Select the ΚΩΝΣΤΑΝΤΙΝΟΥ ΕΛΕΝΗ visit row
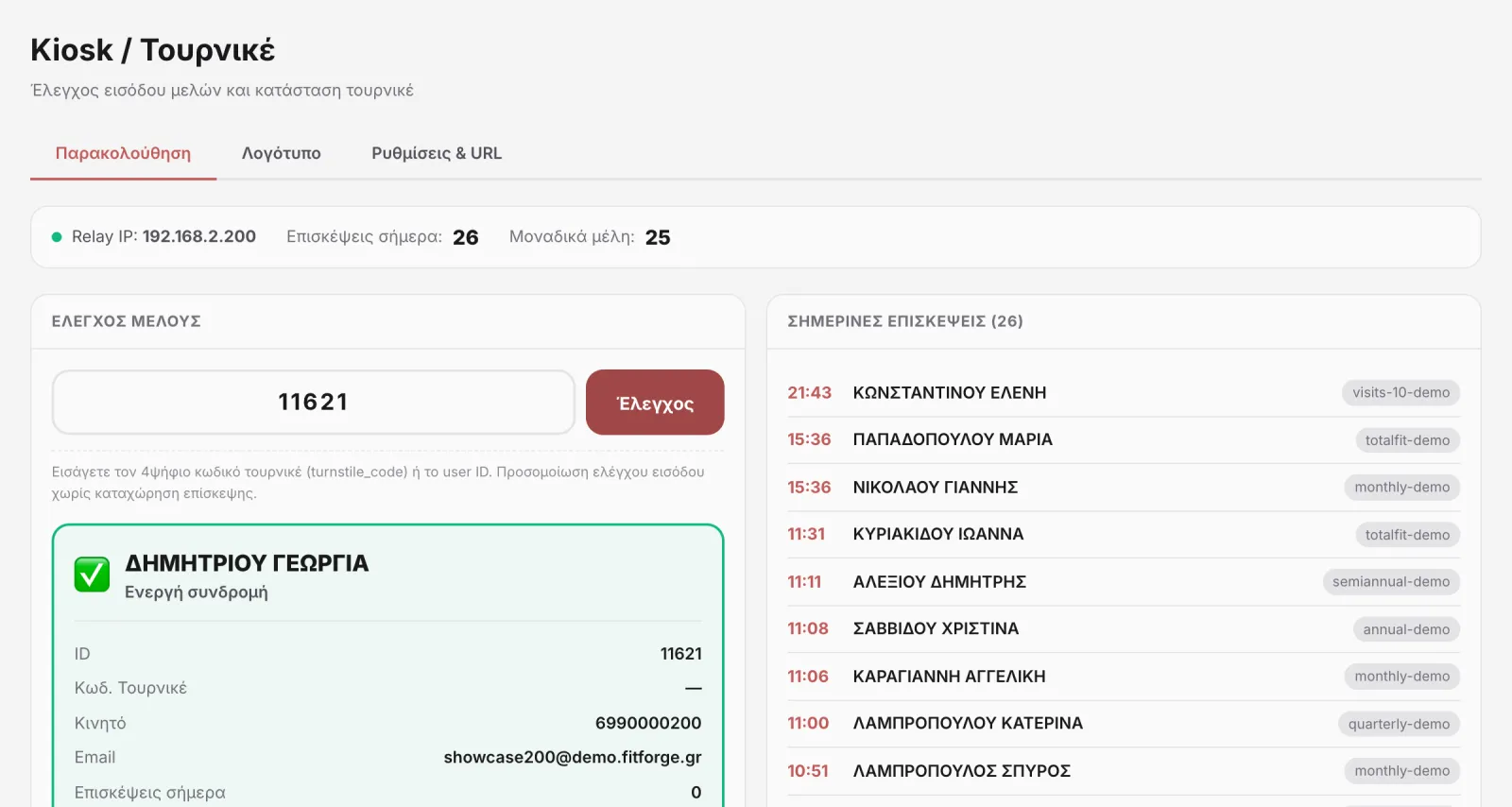Screen dimensions: 1512x807 (1124, 393)
